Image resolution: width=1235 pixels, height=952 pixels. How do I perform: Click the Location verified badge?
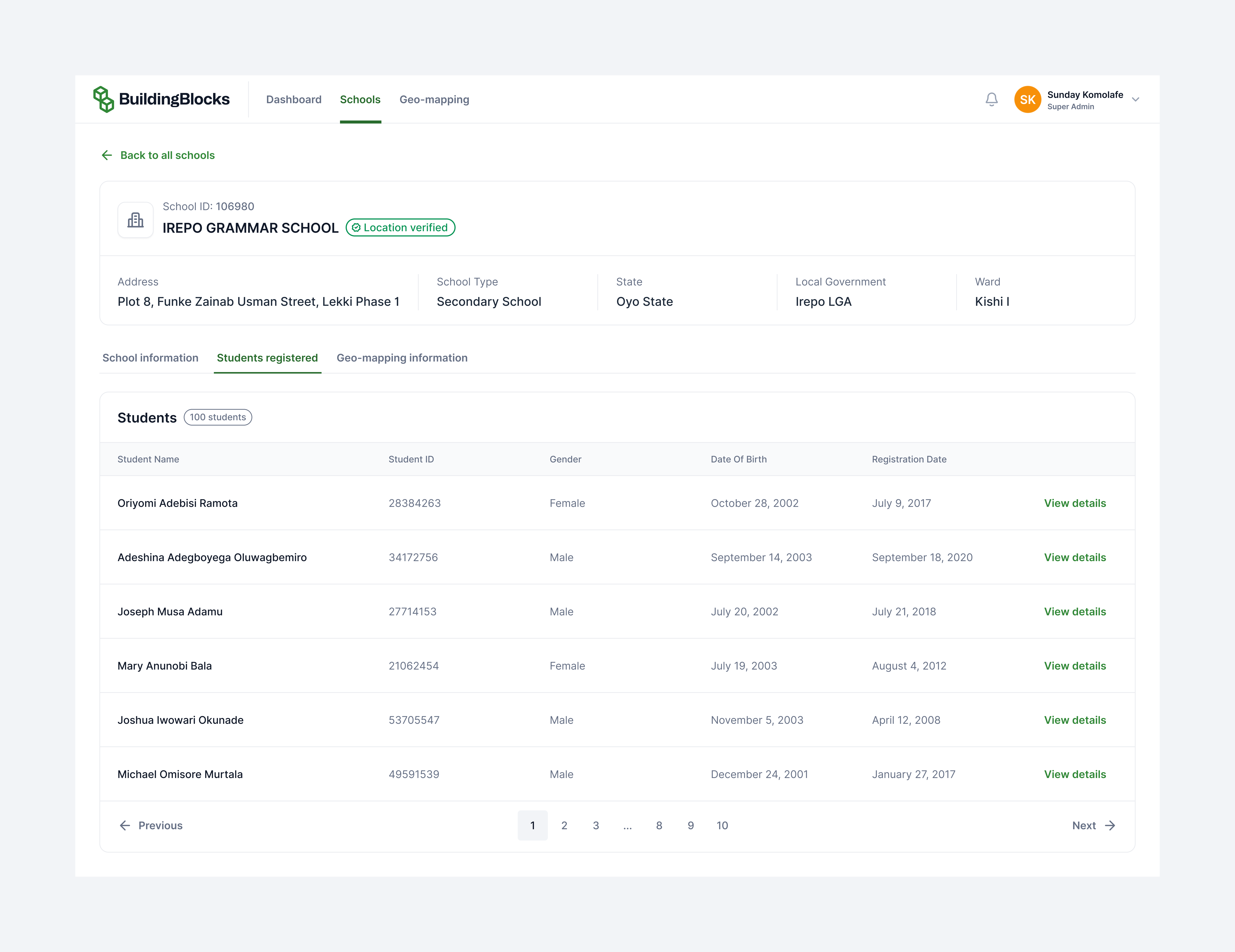point(400,227)
